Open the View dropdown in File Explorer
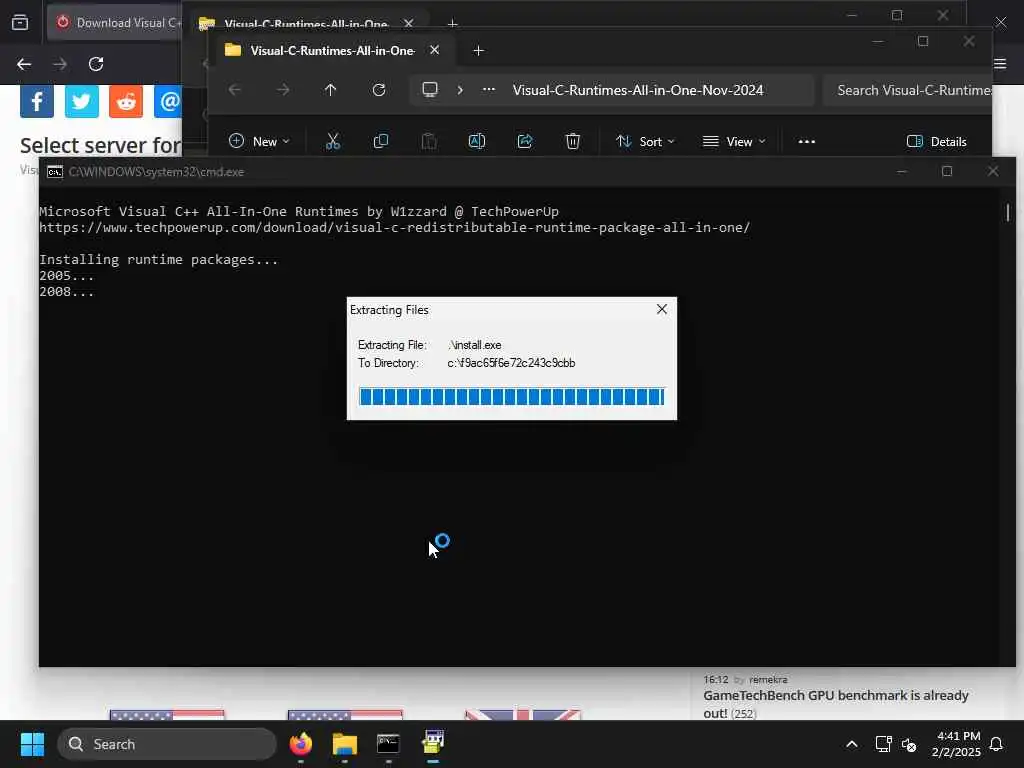Viewport: 1024px width, 768px height. point(734,141)
